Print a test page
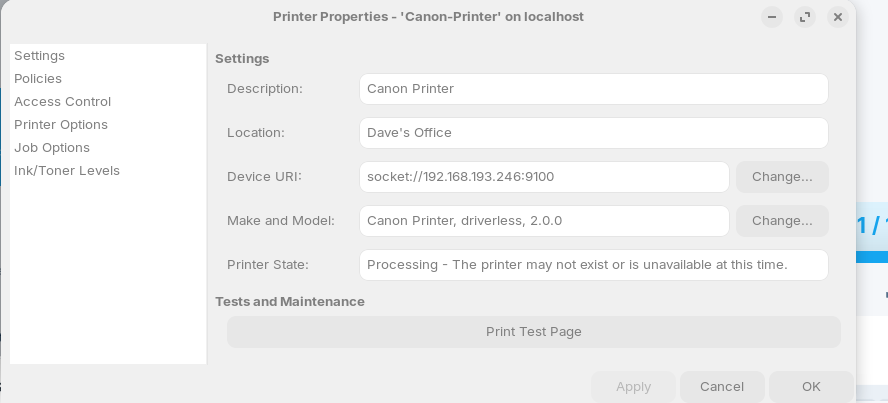The height and width of the screenshot is (403, 888). tap(533, 332)
